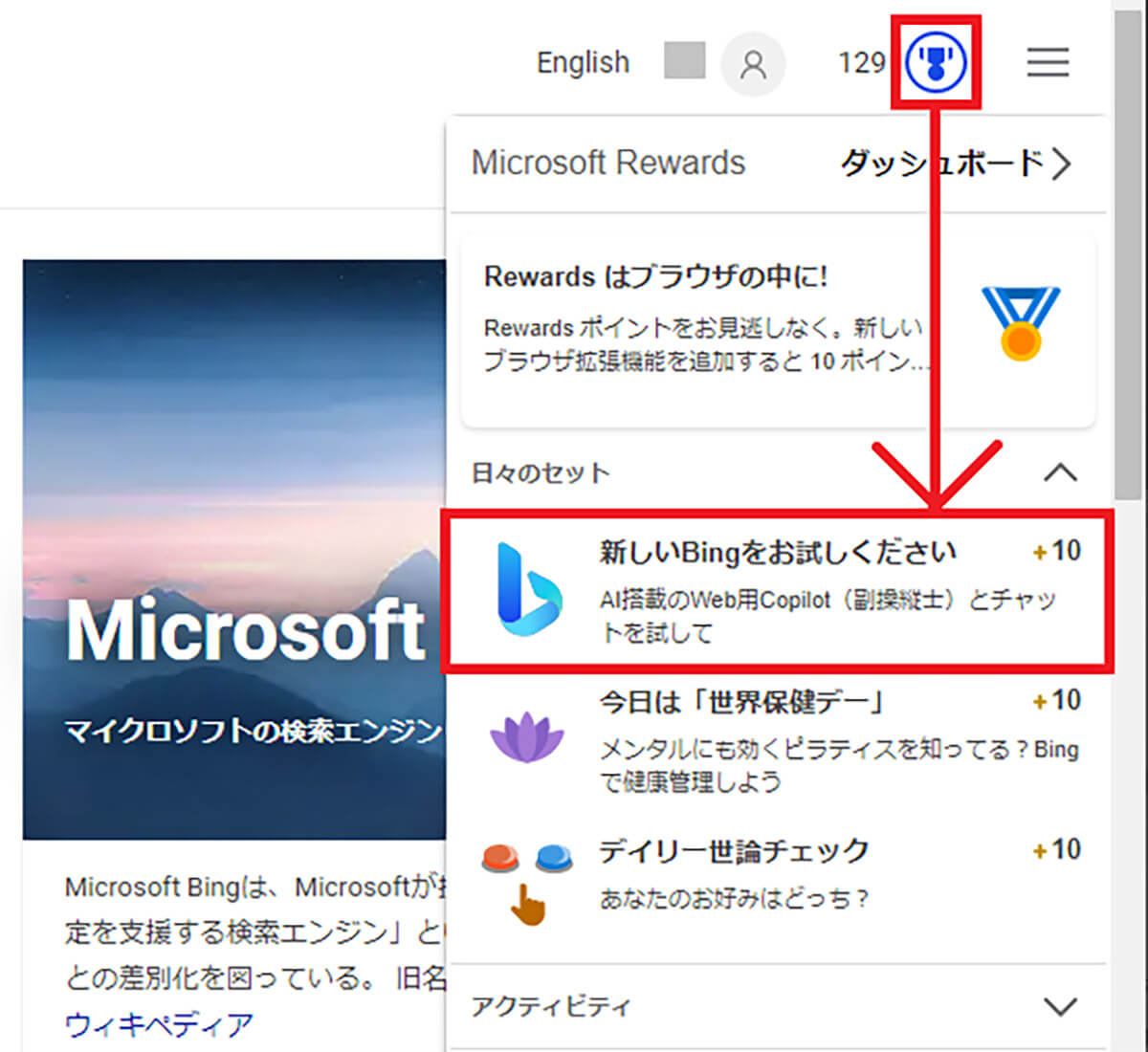
Task: Open 新しいBingをお試しください task
Action: point(778,592)
